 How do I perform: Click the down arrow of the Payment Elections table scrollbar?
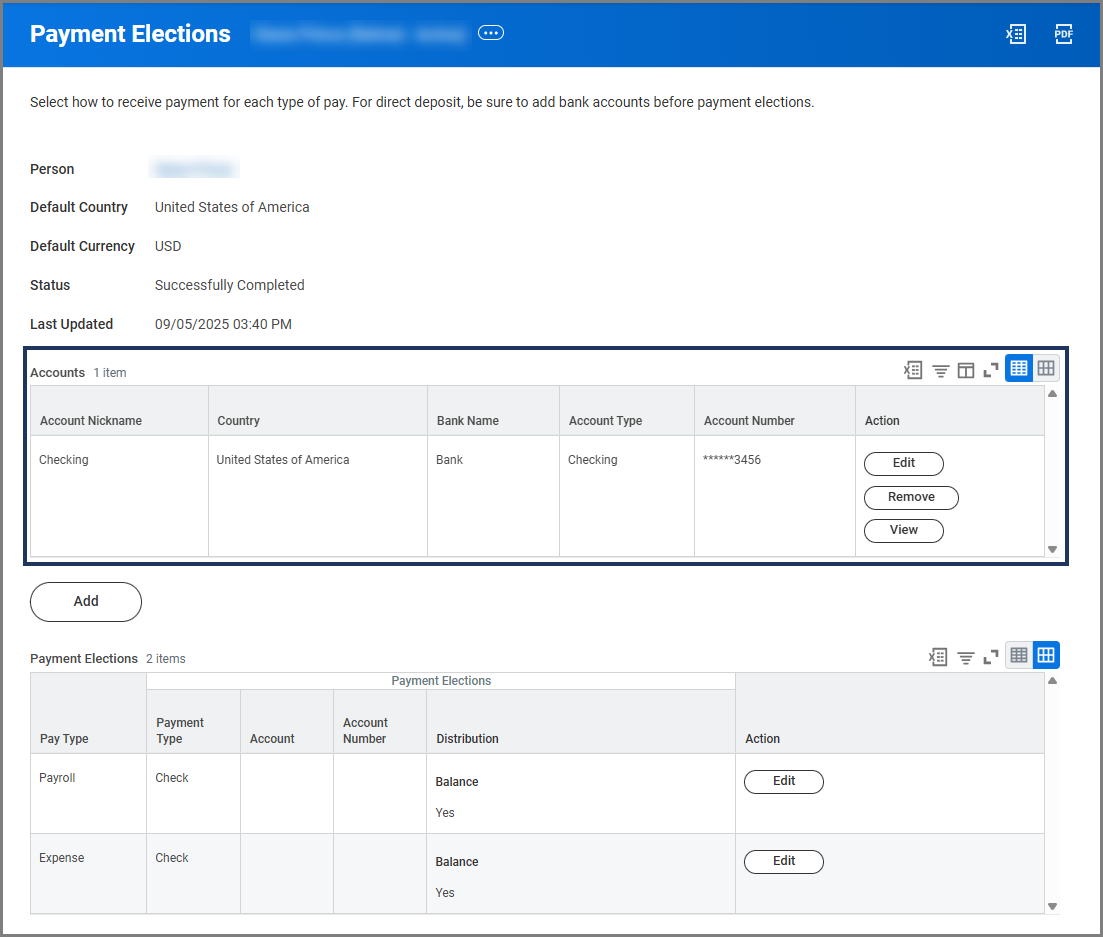(x=1052, y=906)
